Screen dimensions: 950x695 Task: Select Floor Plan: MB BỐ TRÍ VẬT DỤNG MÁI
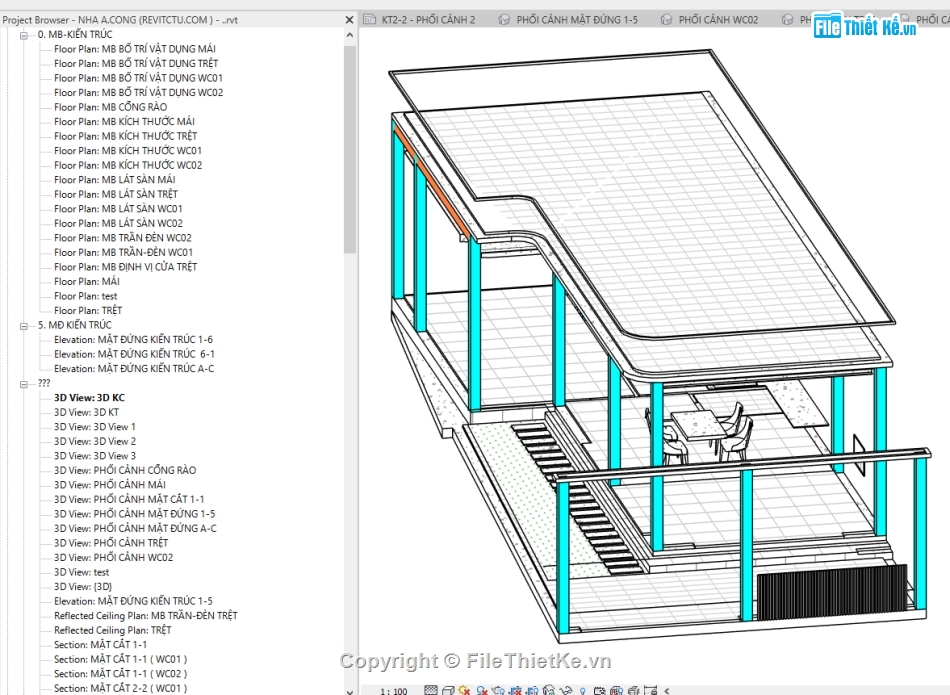point(135,48)
